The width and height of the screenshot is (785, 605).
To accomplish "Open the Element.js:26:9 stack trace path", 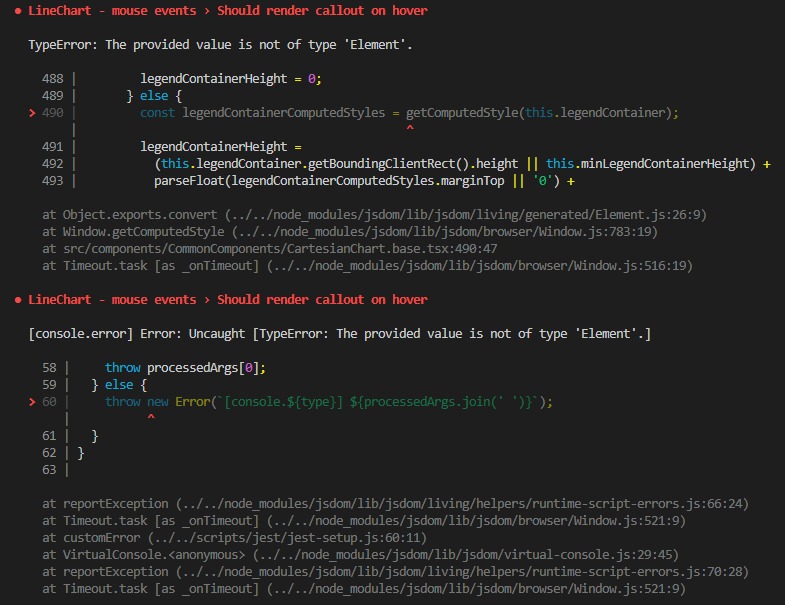I will pos(466,215).
